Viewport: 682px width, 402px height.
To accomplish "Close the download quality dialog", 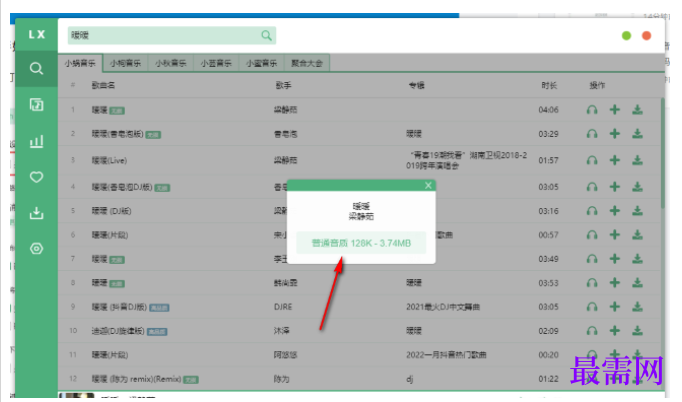I will point(428,186).
